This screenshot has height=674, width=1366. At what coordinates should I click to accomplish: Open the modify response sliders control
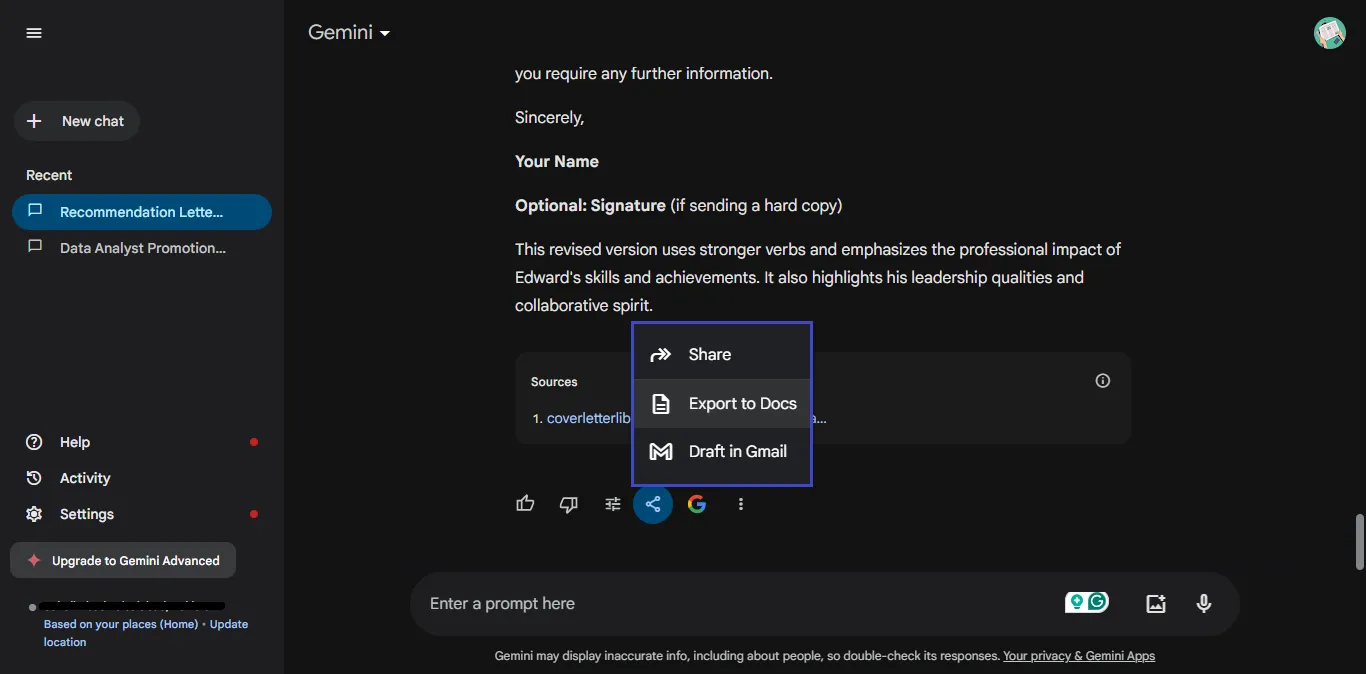point(613,503)
